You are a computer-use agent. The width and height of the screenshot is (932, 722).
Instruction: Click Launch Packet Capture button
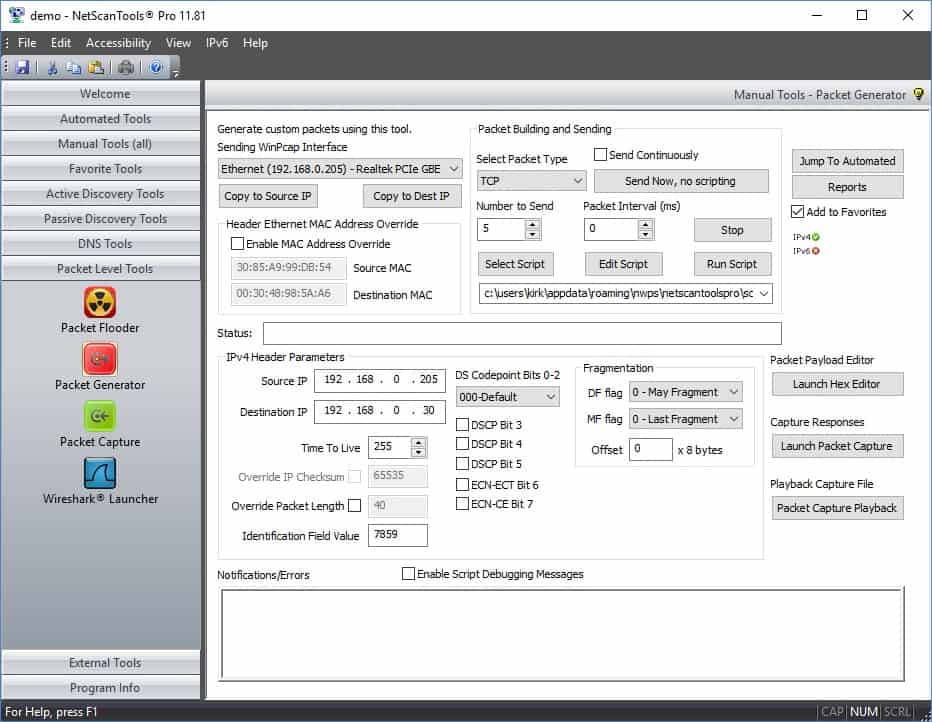click(837, 446)
